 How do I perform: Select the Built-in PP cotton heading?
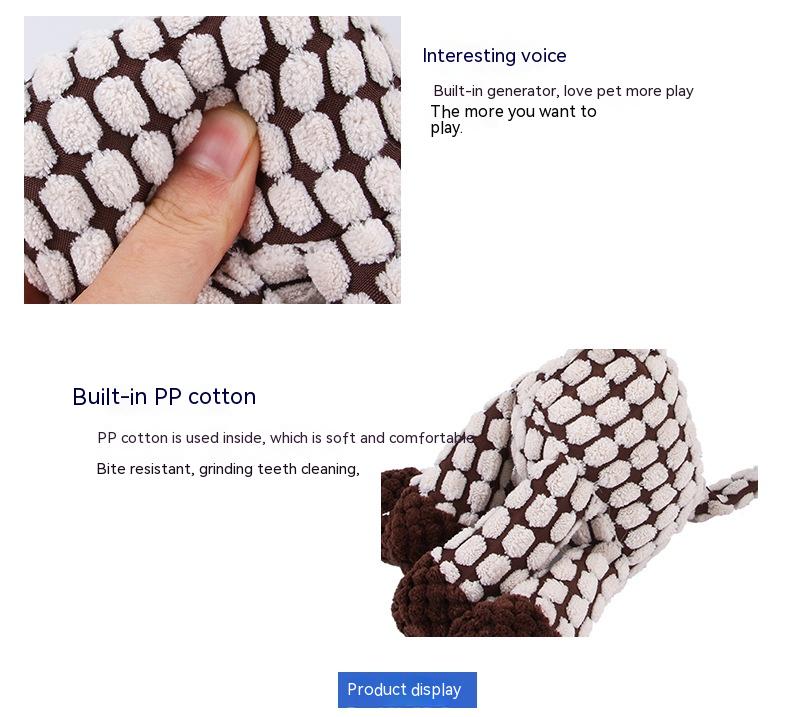coord(164,397)
